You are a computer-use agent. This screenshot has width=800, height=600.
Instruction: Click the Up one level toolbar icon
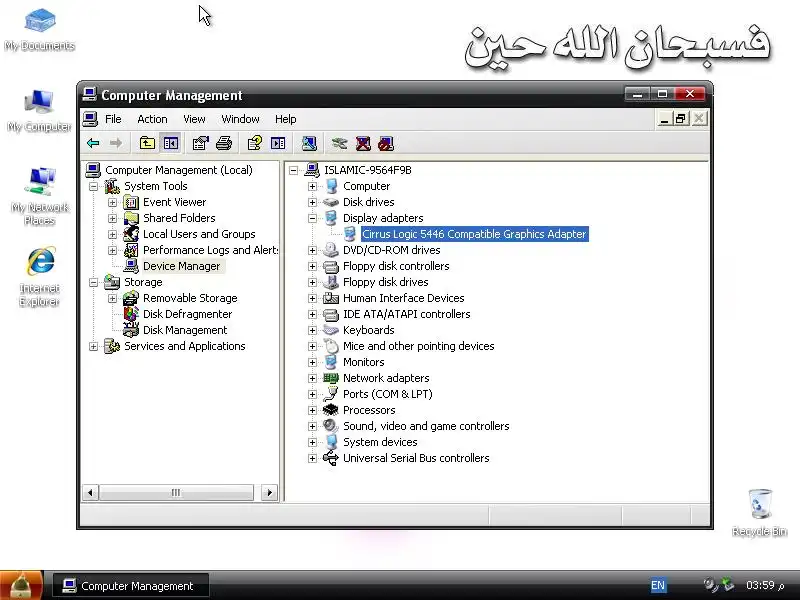pos(147,143)
